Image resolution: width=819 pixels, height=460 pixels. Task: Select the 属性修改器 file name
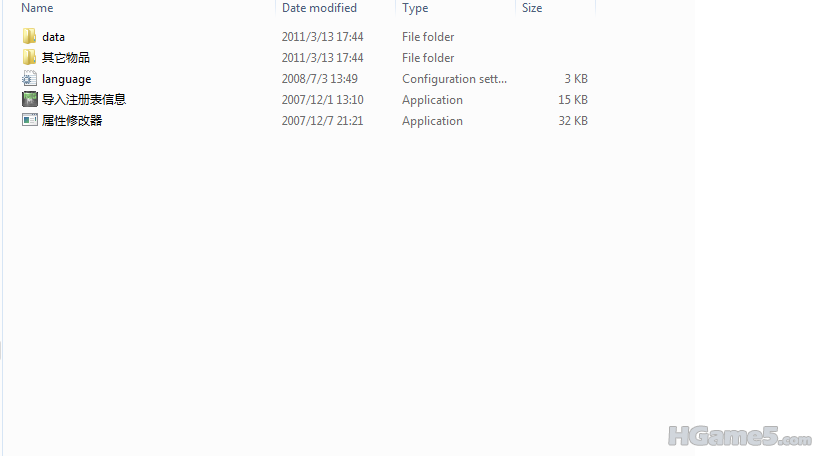(x=72, y=121)
